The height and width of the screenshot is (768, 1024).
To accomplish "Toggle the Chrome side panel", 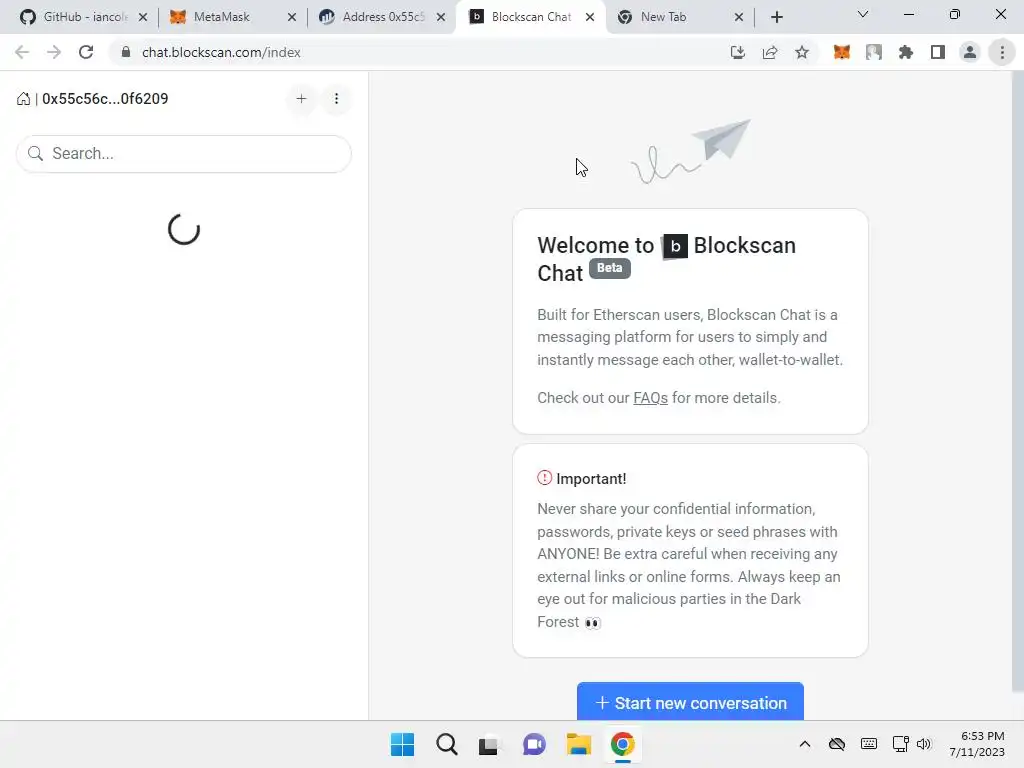I will 938,52.
